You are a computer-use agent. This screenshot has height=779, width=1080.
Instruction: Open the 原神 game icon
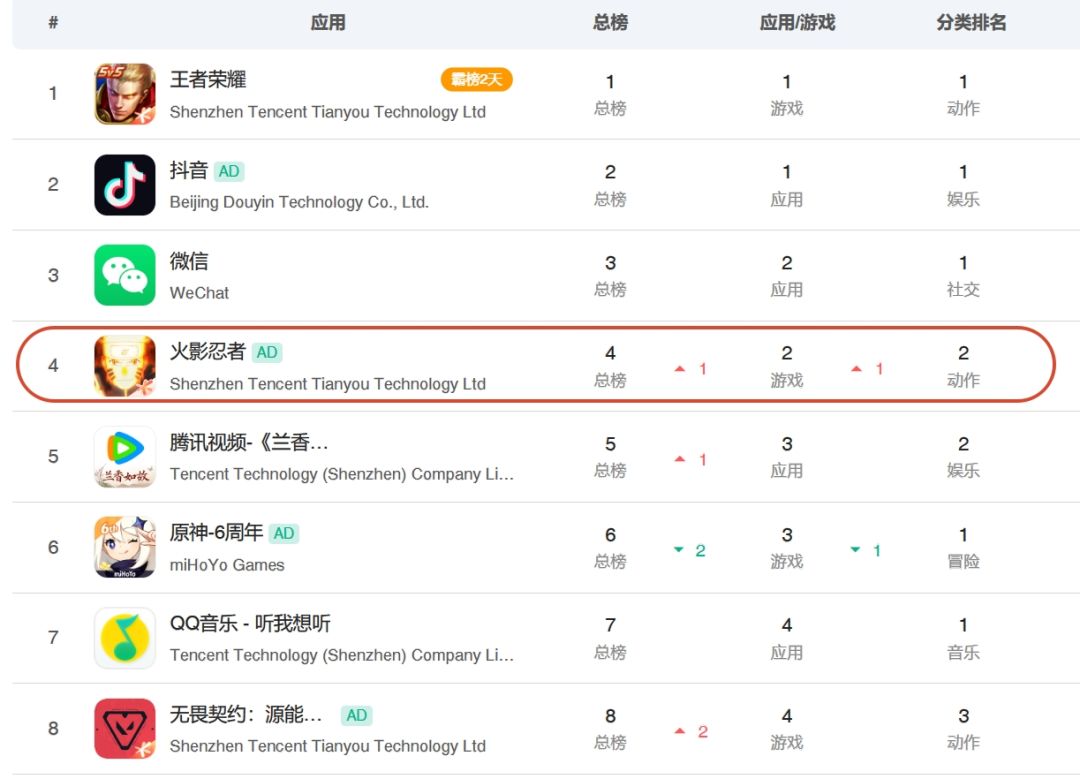(125, 547)
